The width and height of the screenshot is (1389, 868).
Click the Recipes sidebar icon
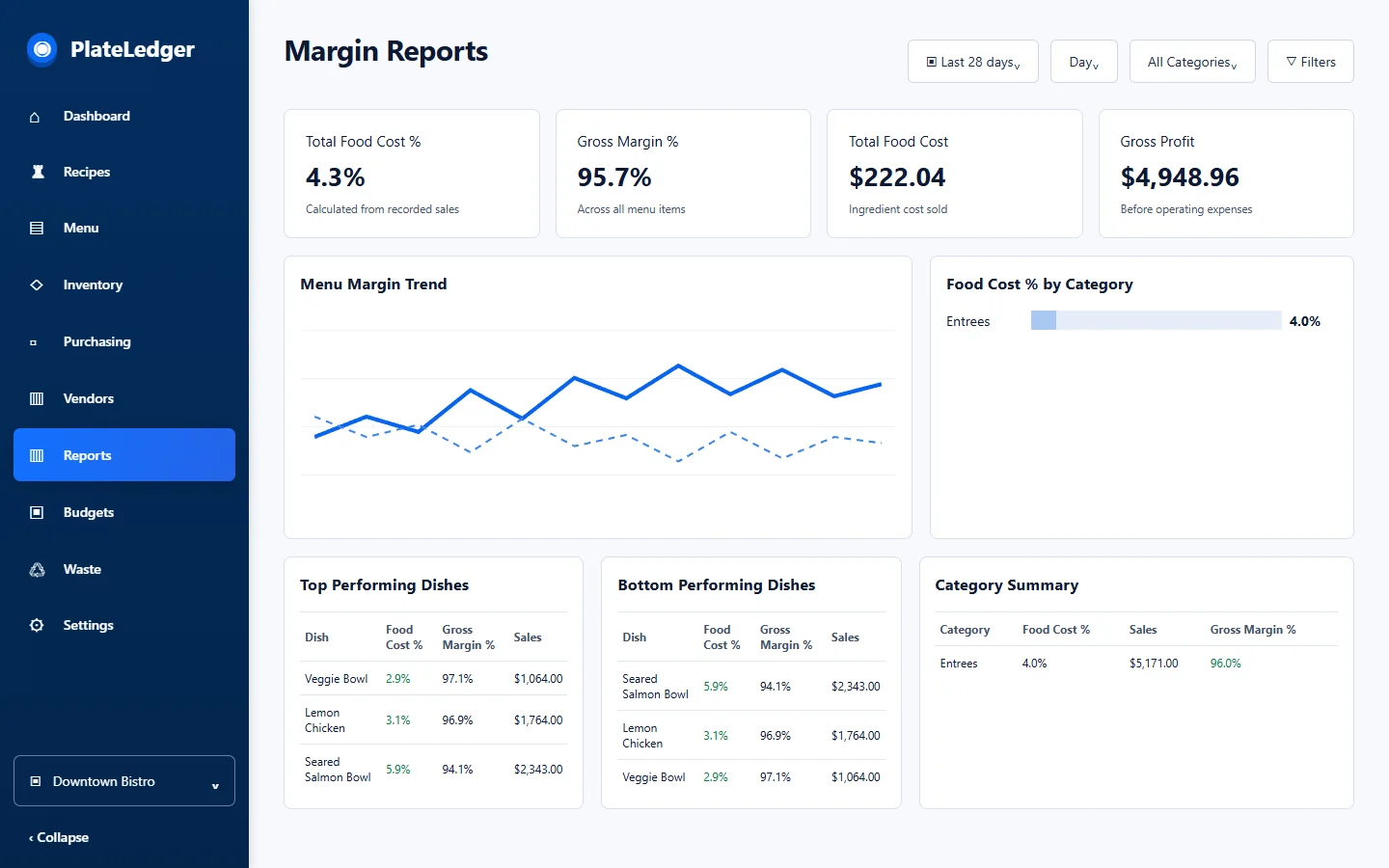click(x=38, y=172)
